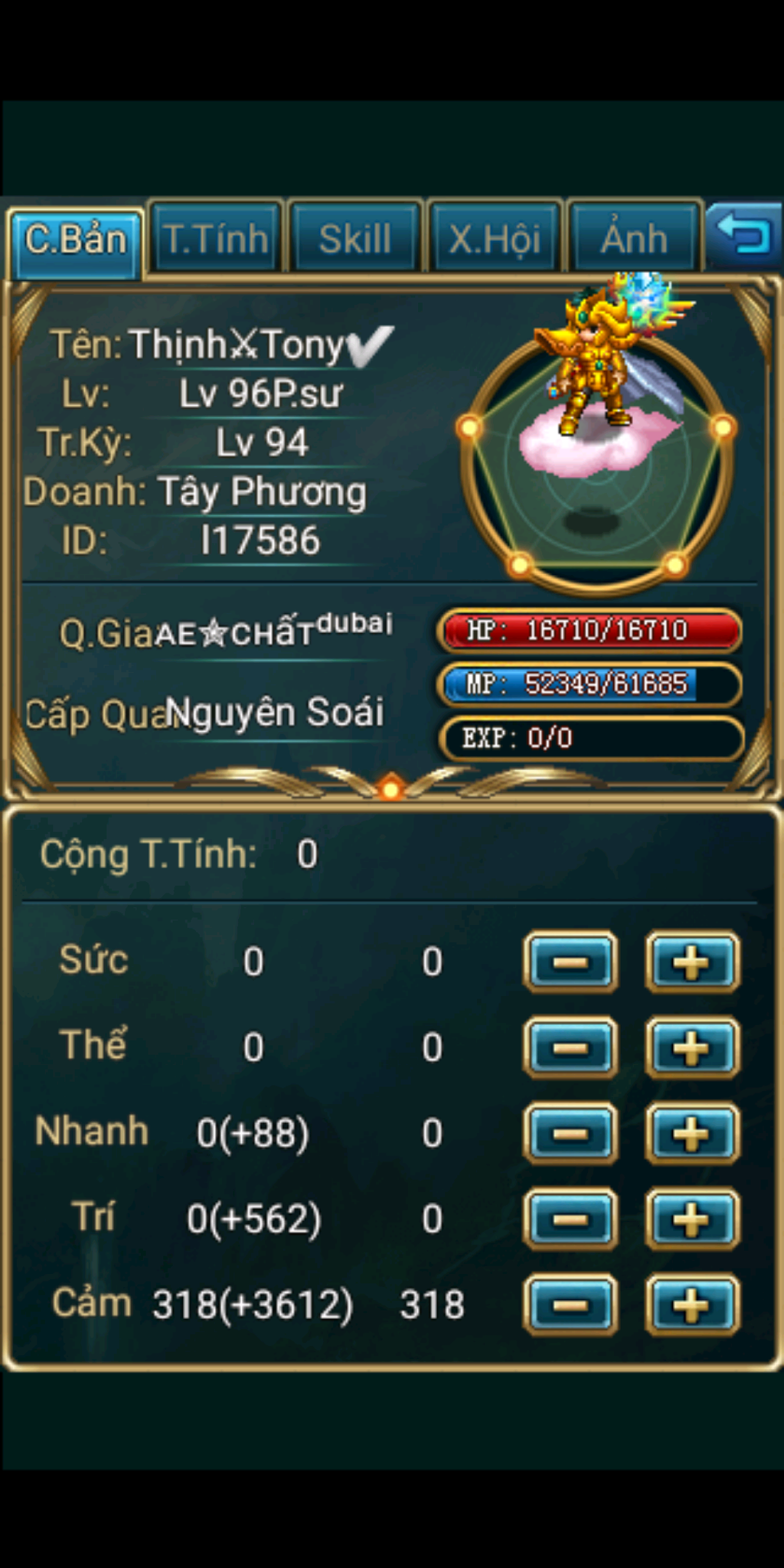Viewport: 784px width, 1568px height.
Task: Open the Ảnh tab
Action: tap(634, 238)
